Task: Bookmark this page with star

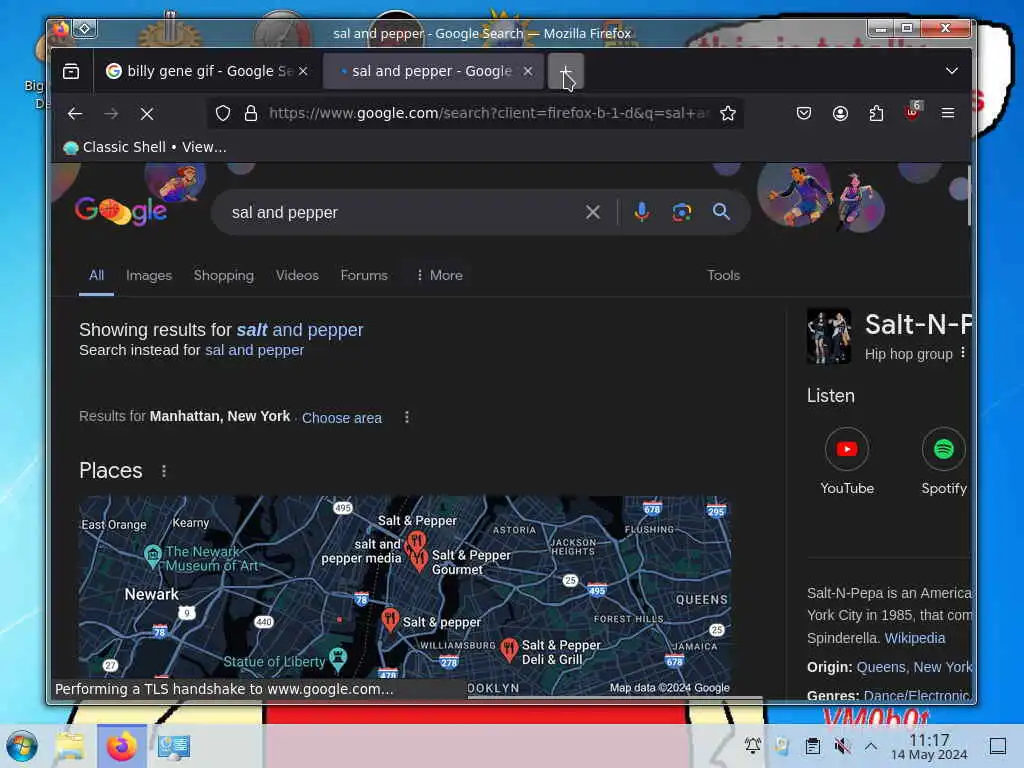Action: click(728, 114)
